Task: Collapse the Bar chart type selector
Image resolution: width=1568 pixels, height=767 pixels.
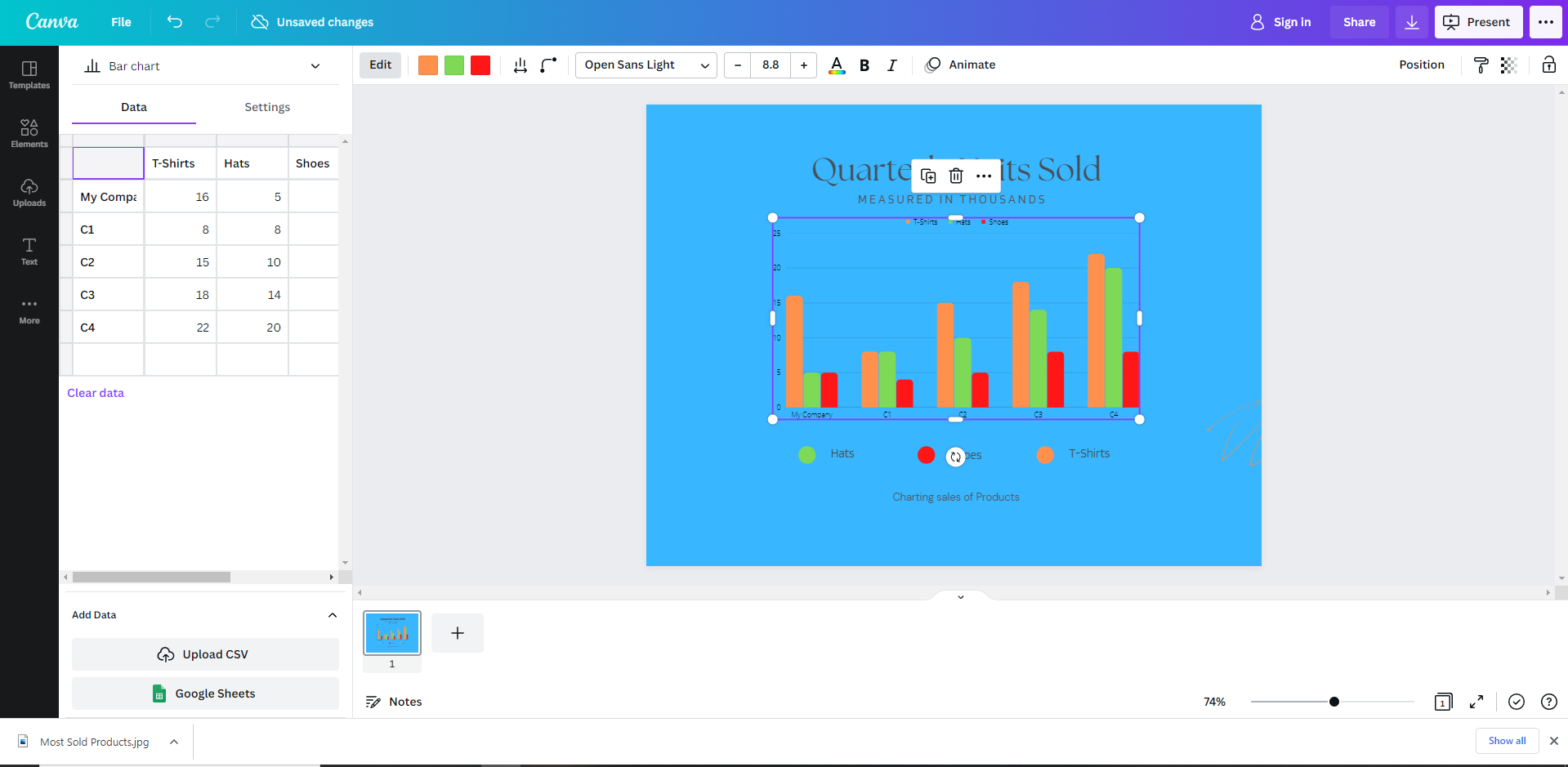Action: (x=315, y=65)
